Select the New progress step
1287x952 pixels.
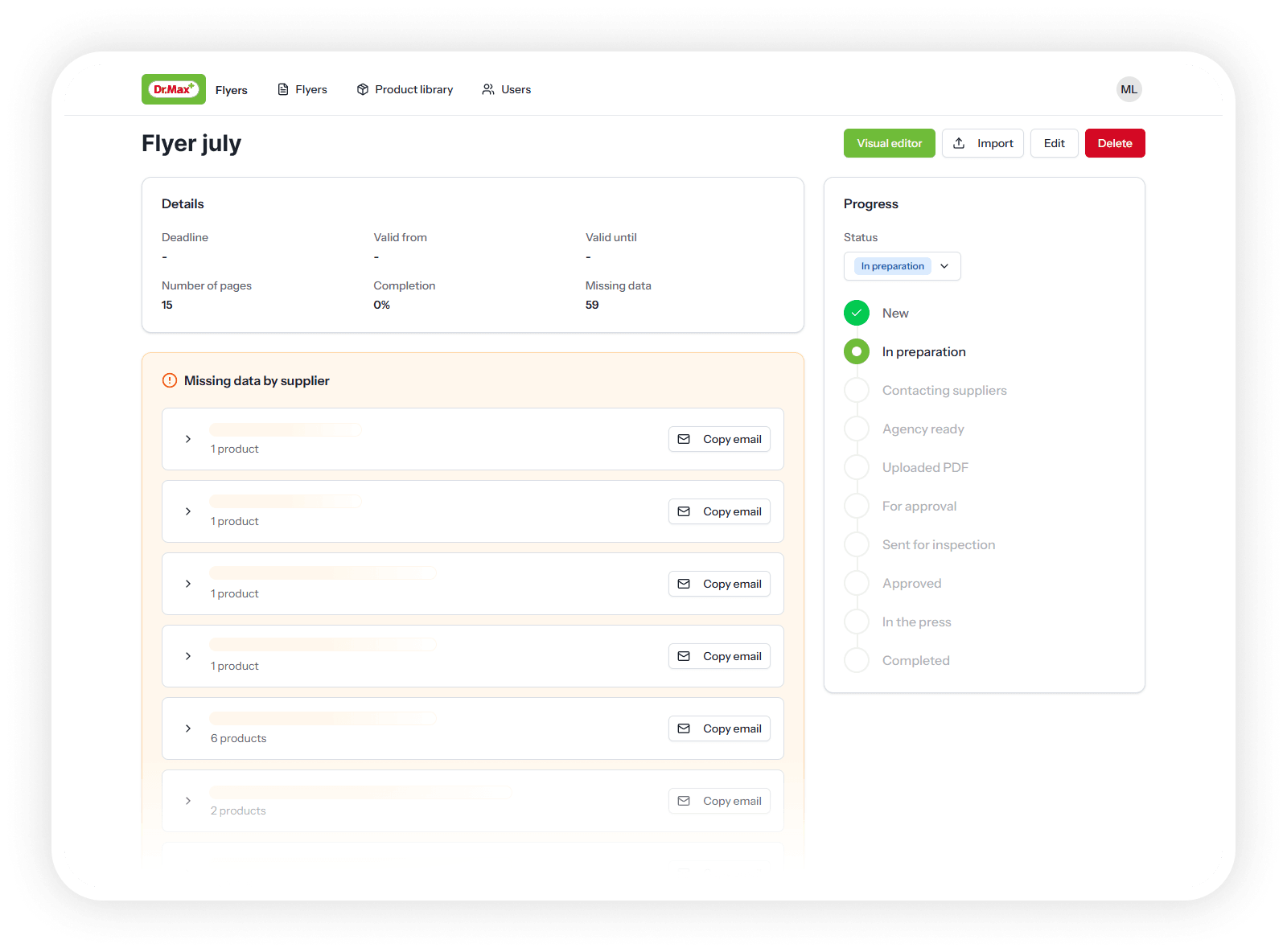click(877, 313)
